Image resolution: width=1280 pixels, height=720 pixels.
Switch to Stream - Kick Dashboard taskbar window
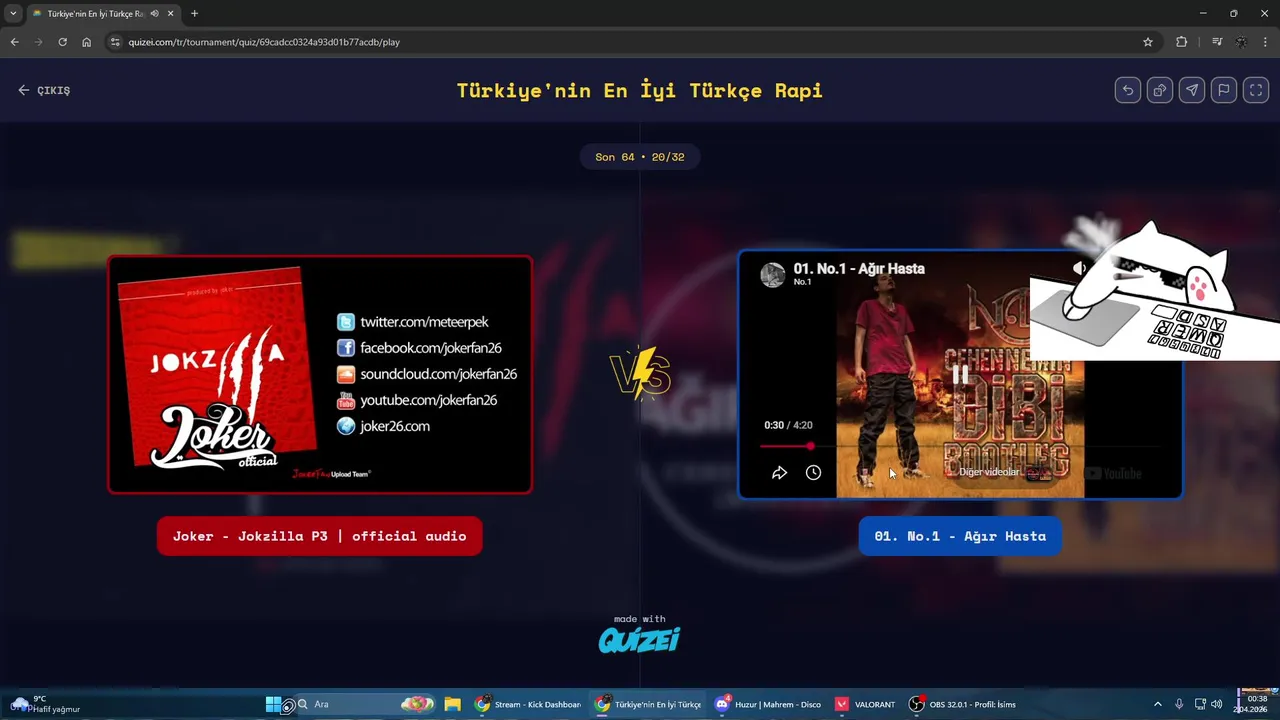[x=527, y=704]
